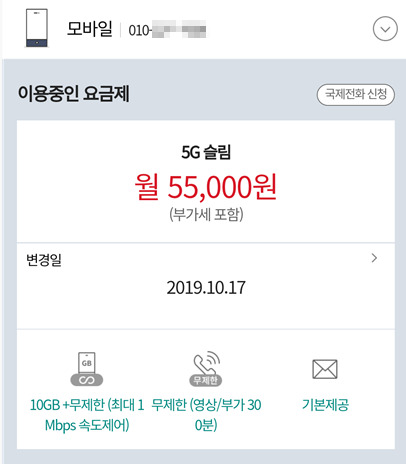Click the 5G 슬림 plan name
Viewport: 406px width, 464px height.
click(x=206, y=152)
